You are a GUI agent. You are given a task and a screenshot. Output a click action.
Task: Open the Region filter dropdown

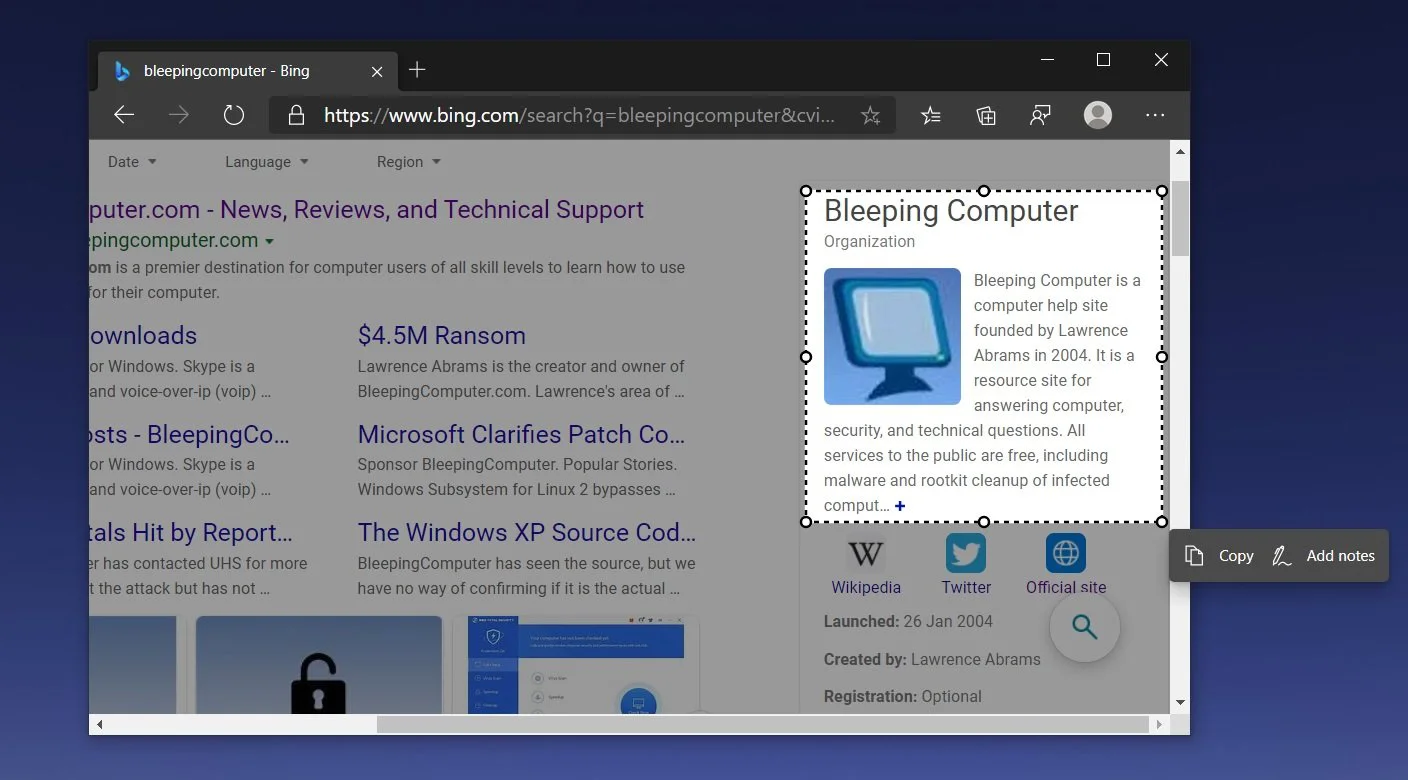[x=408, y=162]
